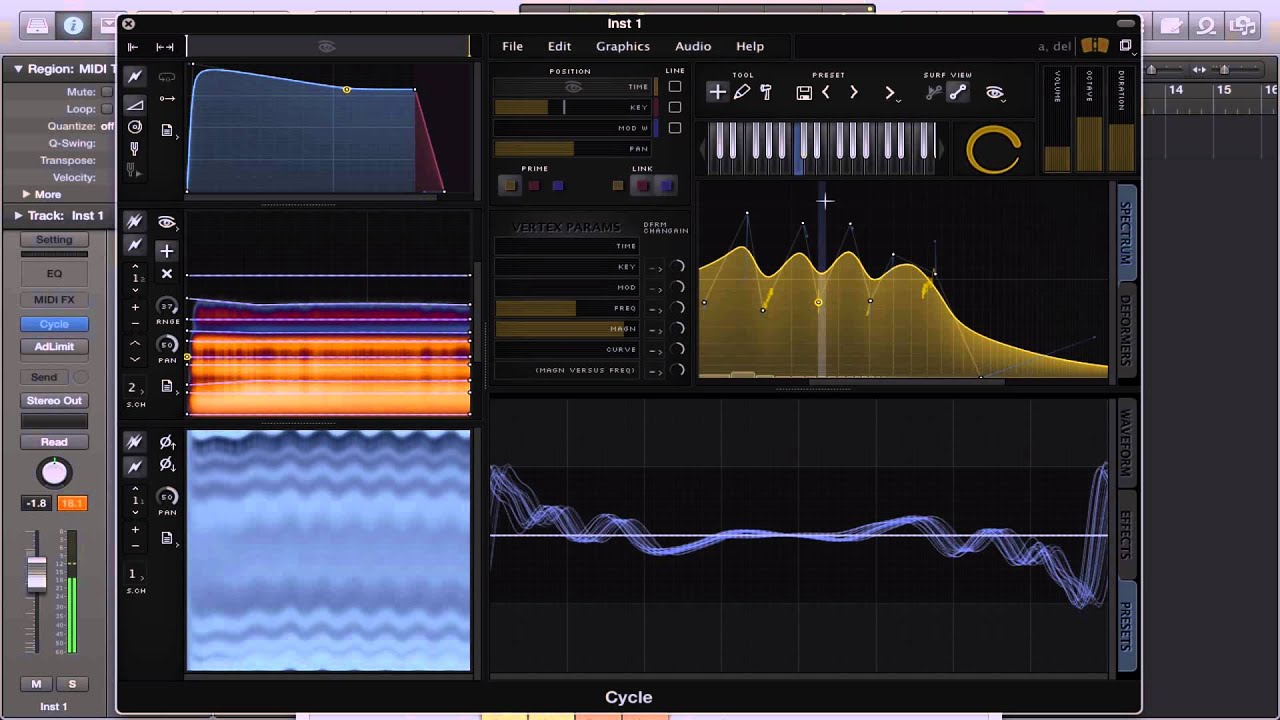
Task: Select the tuning fork pitch envelope icon
Action: click(x=135, y=149)
